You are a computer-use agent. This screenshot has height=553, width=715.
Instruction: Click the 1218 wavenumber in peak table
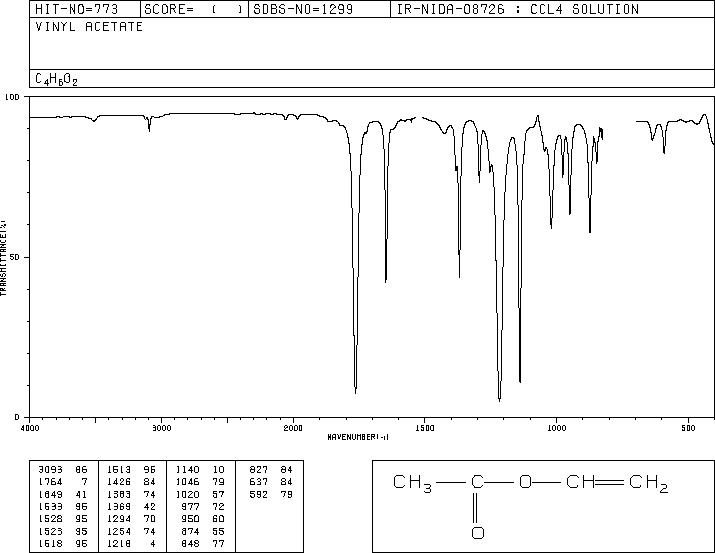[x=119, y=544]
